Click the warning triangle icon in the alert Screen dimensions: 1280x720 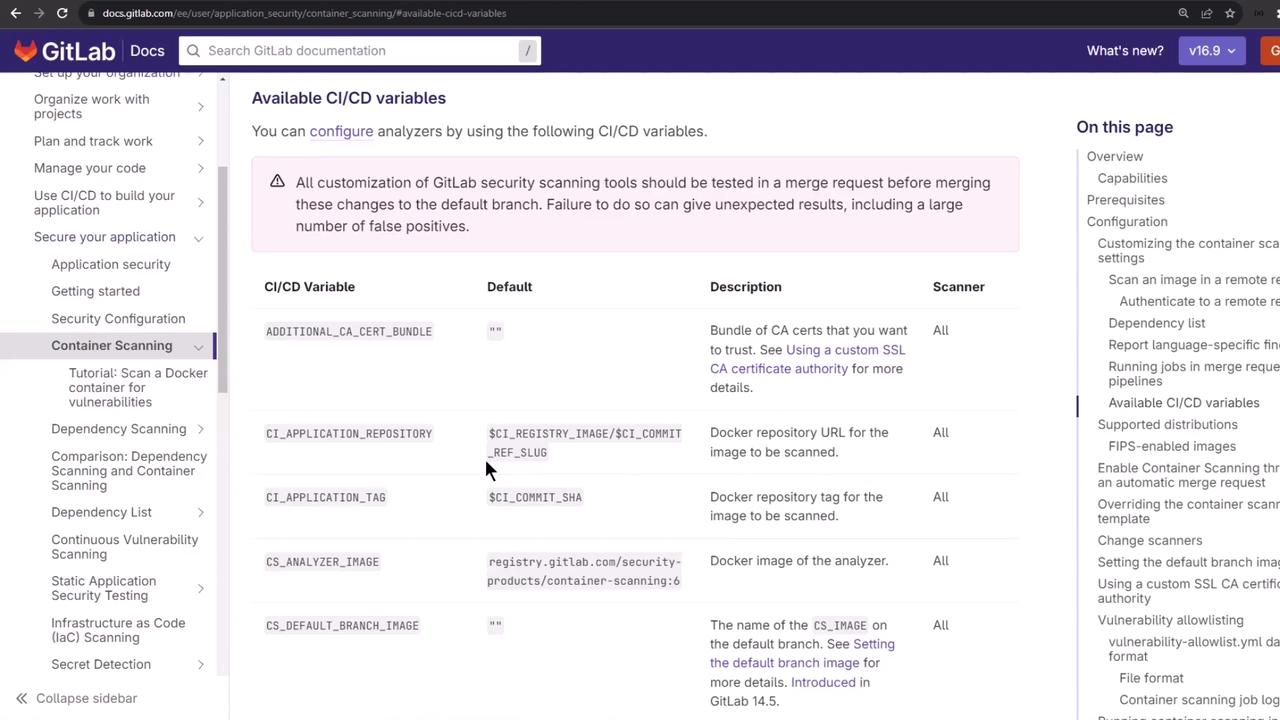(x=277, y=181)
